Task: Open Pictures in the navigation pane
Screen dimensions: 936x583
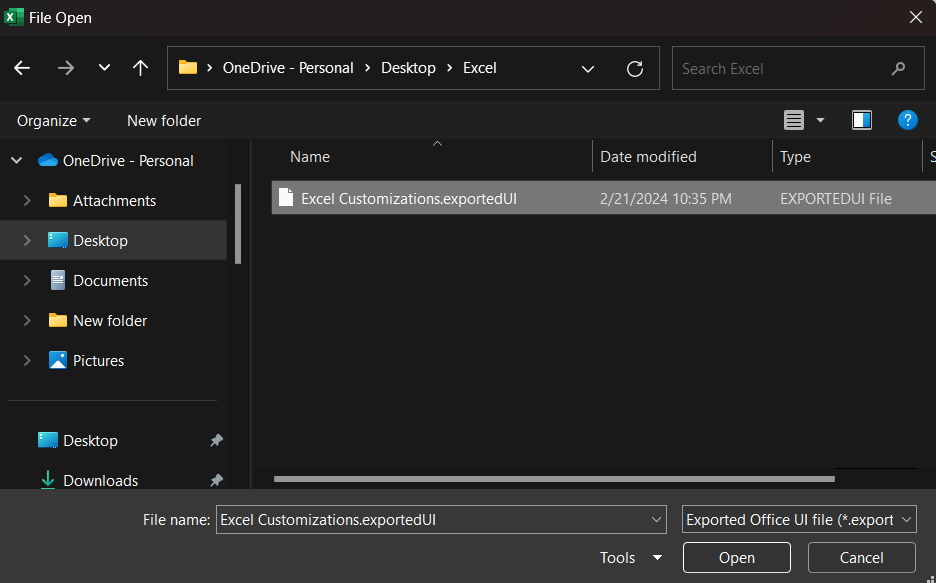Action: (x=98, y=360)
